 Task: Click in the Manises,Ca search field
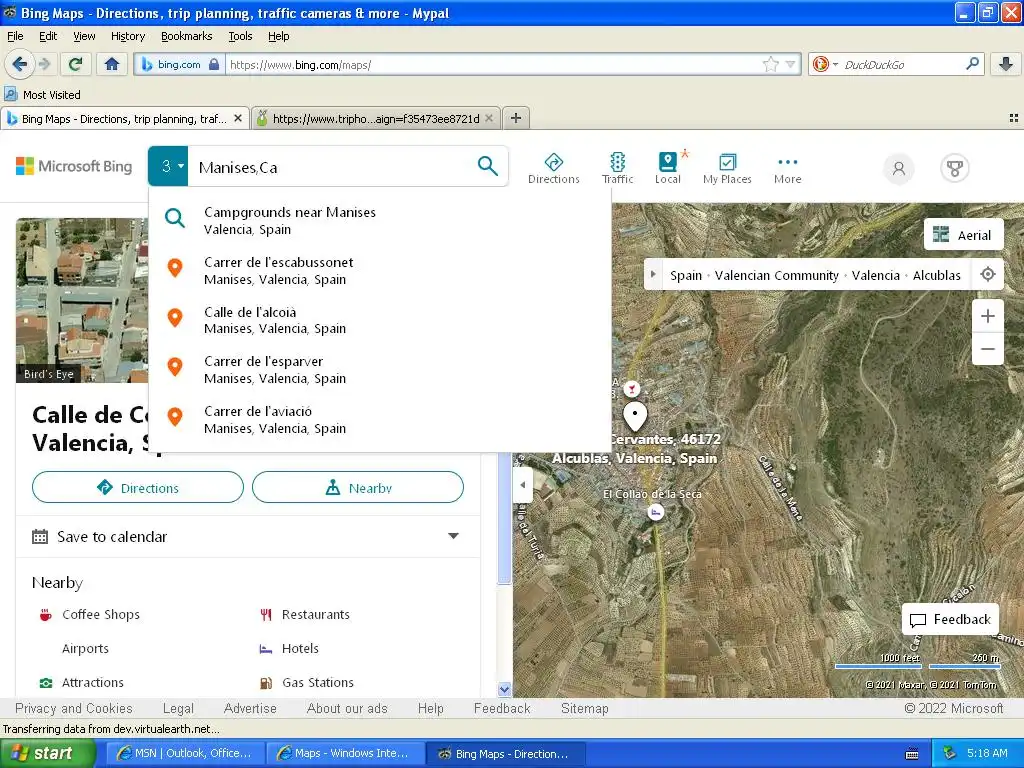point(330,167)
